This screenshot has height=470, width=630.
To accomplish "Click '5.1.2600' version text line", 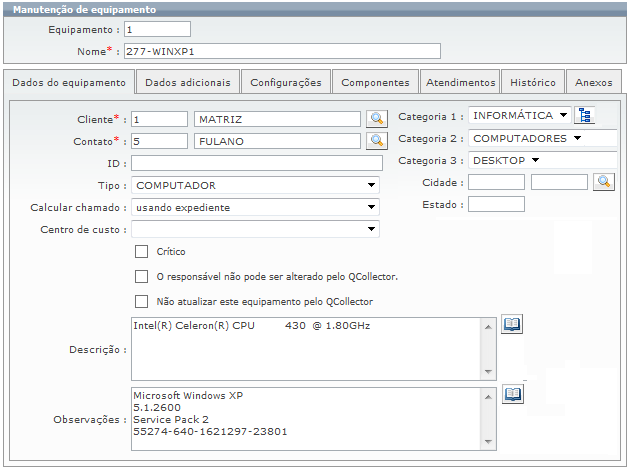I will [x=157, y=407].
